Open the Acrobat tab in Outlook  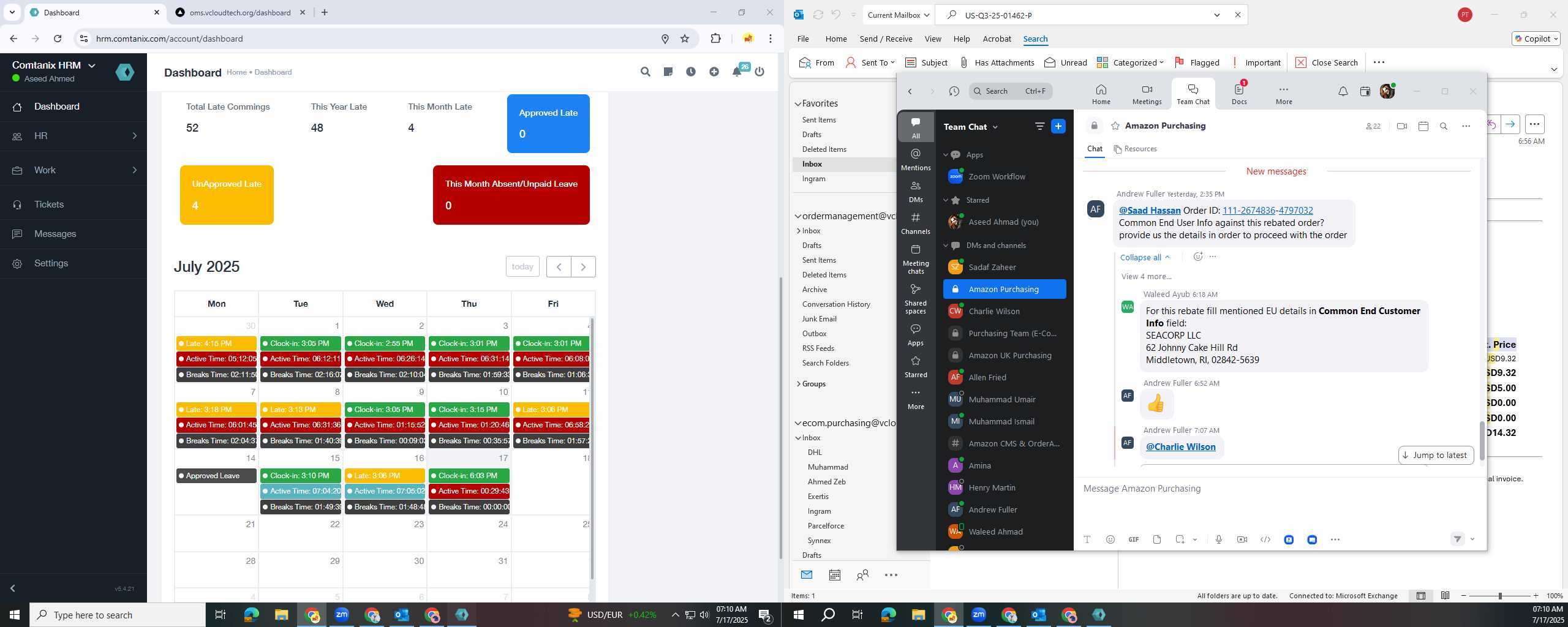click(997, 39)
